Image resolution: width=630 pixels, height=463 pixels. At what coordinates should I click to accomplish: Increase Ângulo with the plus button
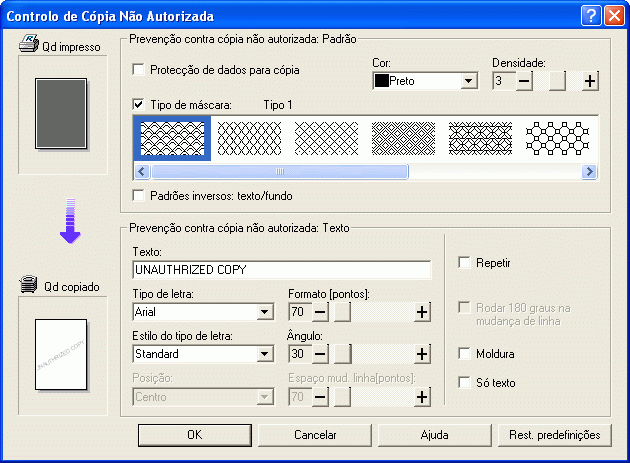(x=422, y=354)
